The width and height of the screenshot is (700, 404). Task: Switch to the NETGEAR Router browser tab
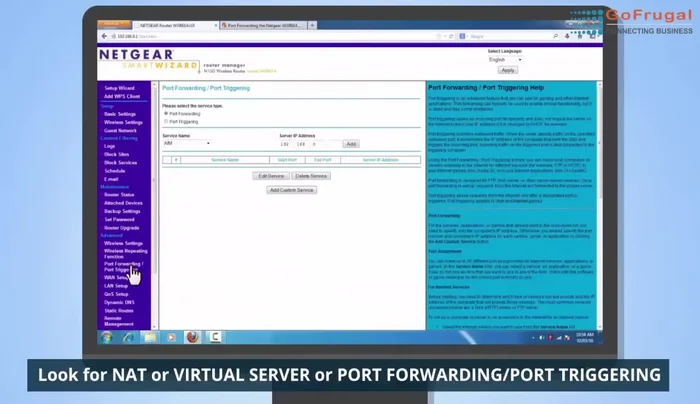tap(175, 25)
